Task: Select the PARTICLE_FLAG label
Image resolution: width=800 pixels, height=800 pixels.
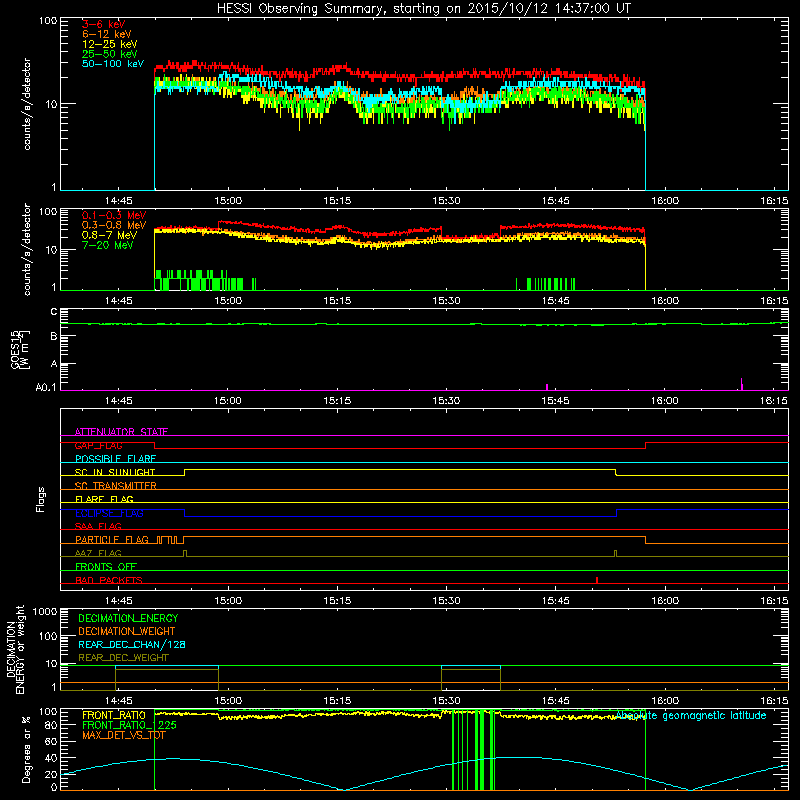Action: click(112, 539)
